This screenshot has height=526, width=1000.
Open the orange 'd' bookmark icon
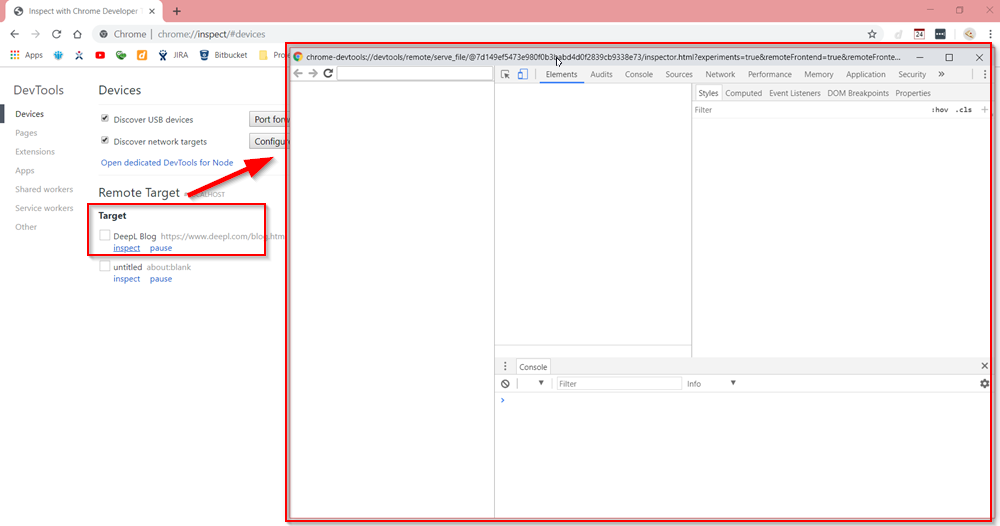(142, 55)
